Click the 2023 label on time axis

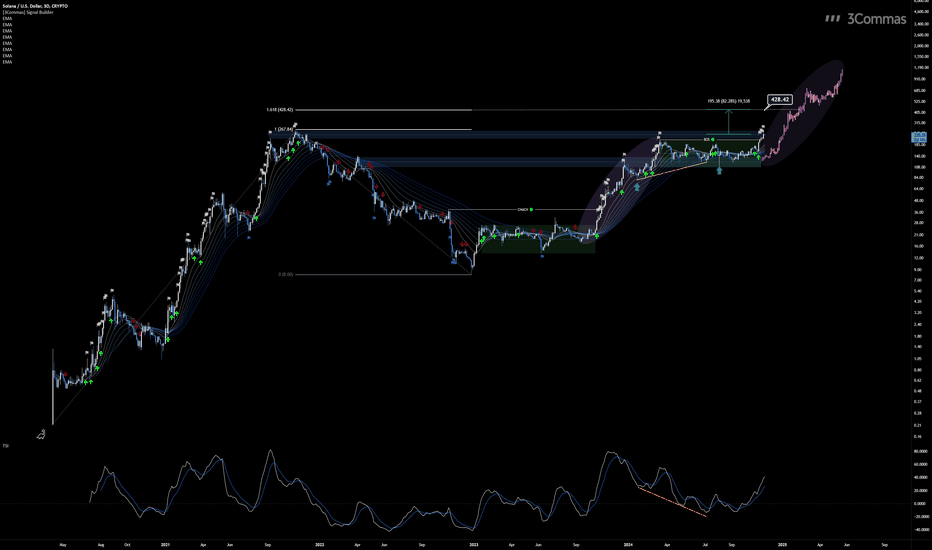(x=474, y=544)
